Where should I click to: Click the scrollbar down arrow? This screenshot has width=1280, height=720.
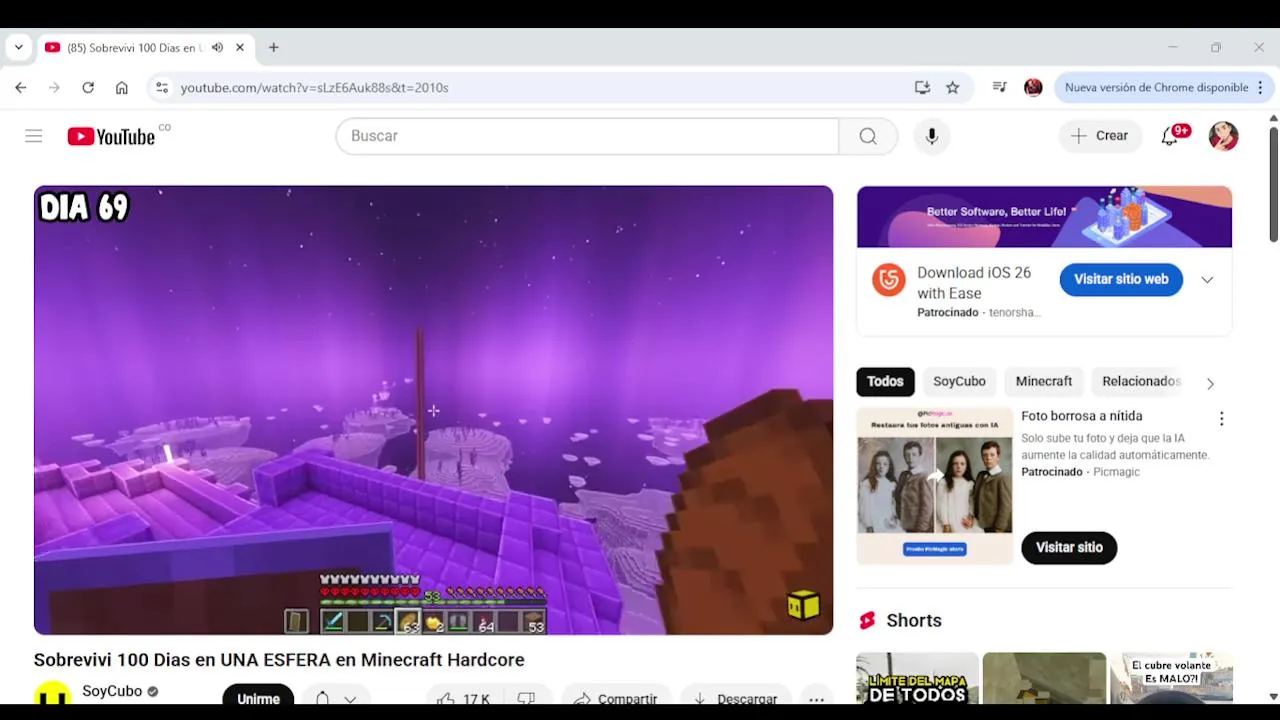click(x=1273, y=696)
